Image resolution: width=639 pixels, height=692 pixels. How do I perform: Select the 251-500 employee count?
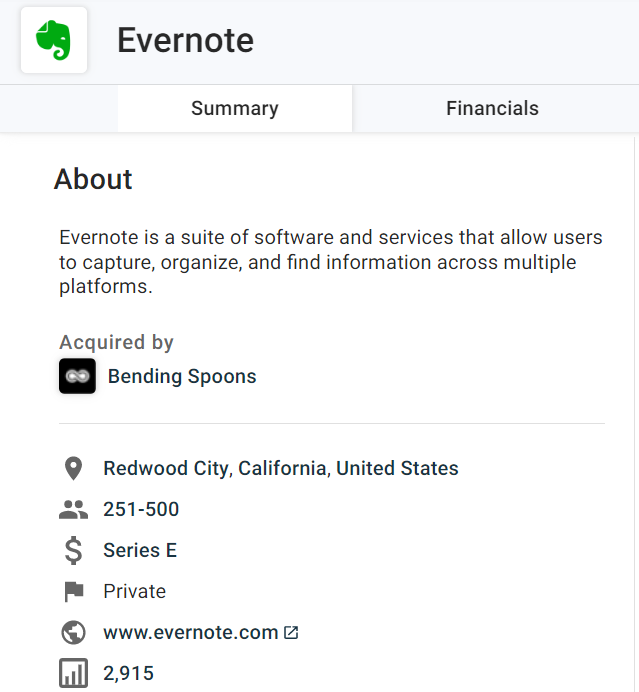tap(141, 509)
